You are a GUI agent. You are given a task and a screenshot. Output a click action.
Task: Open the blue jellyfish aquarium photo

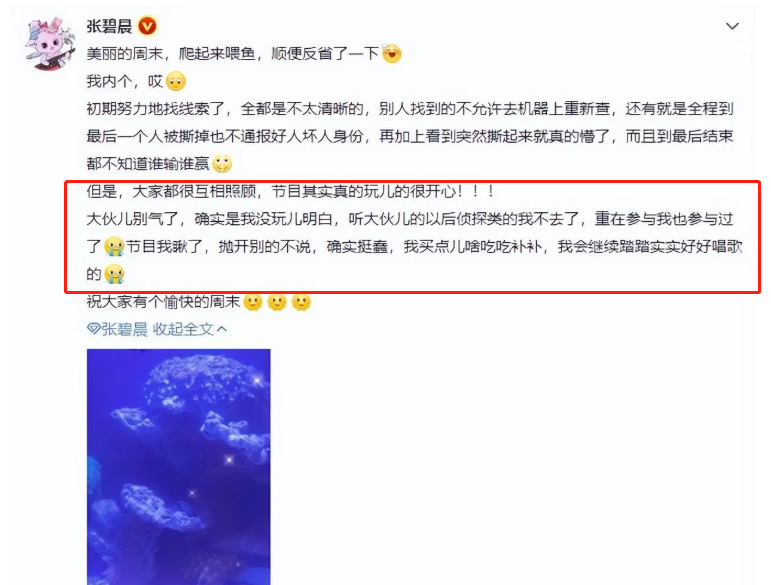pos(178,467)
